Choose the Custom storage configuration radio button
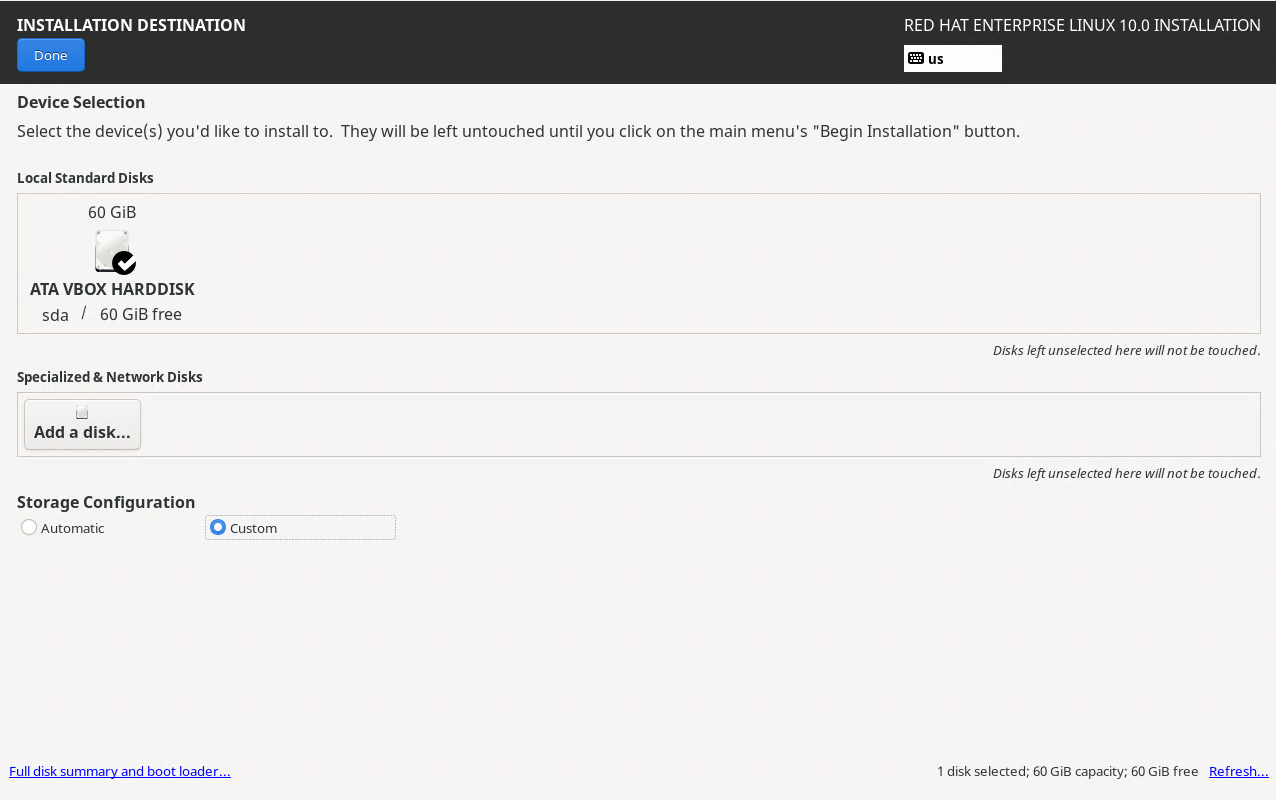Screen dimensions: 1276x800 tap(218, 527)
